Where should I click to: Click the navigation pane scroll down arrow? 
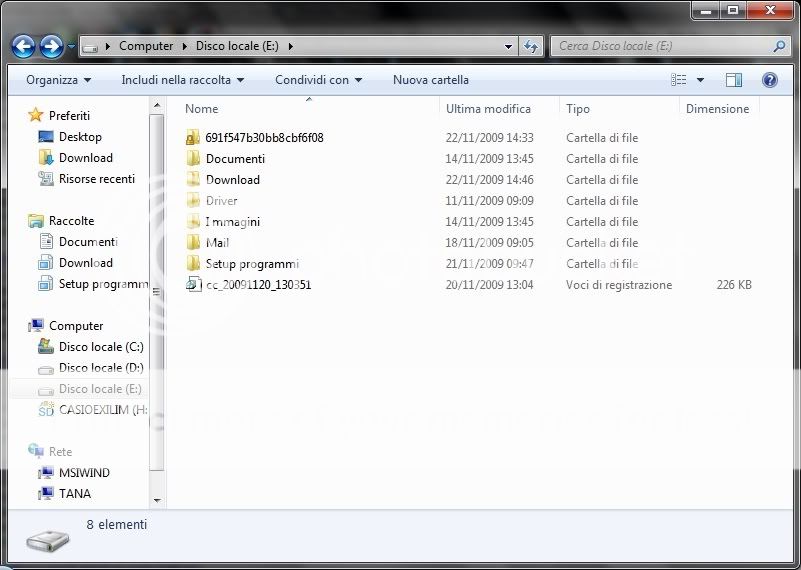157,499
